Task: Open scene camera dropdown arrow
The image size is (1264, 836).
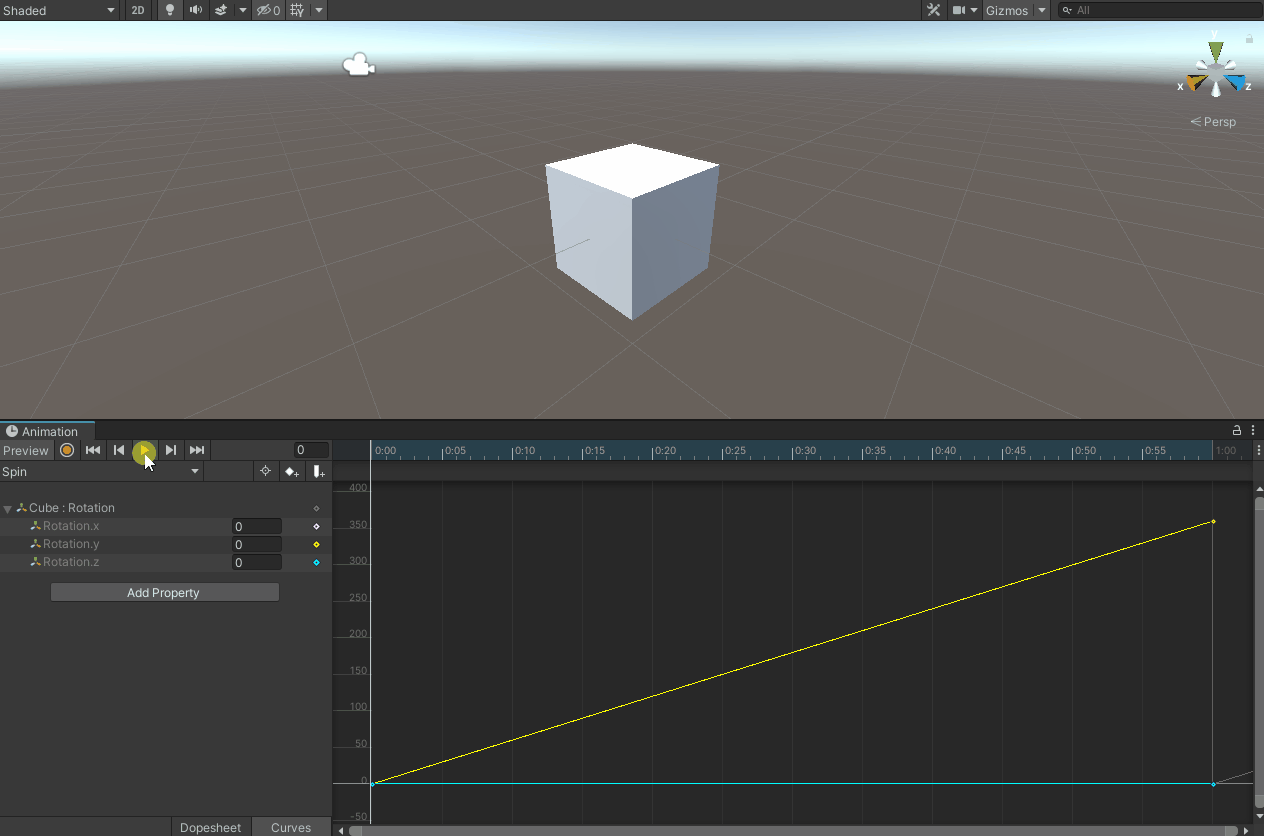Action: (x=974, y=10)
